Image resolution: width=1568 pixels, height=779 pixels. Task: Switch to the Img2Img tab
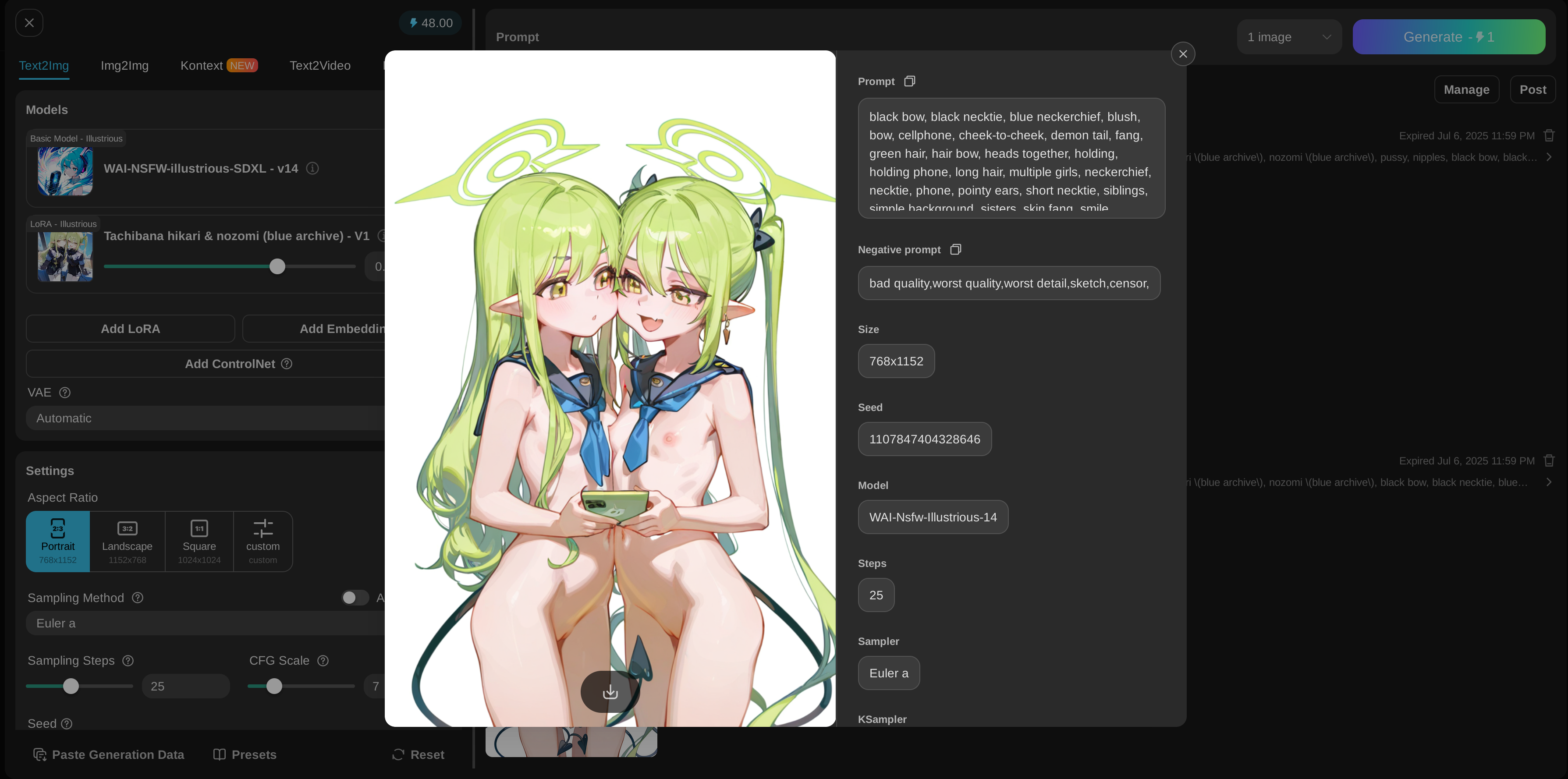click(x=125, y=66)
